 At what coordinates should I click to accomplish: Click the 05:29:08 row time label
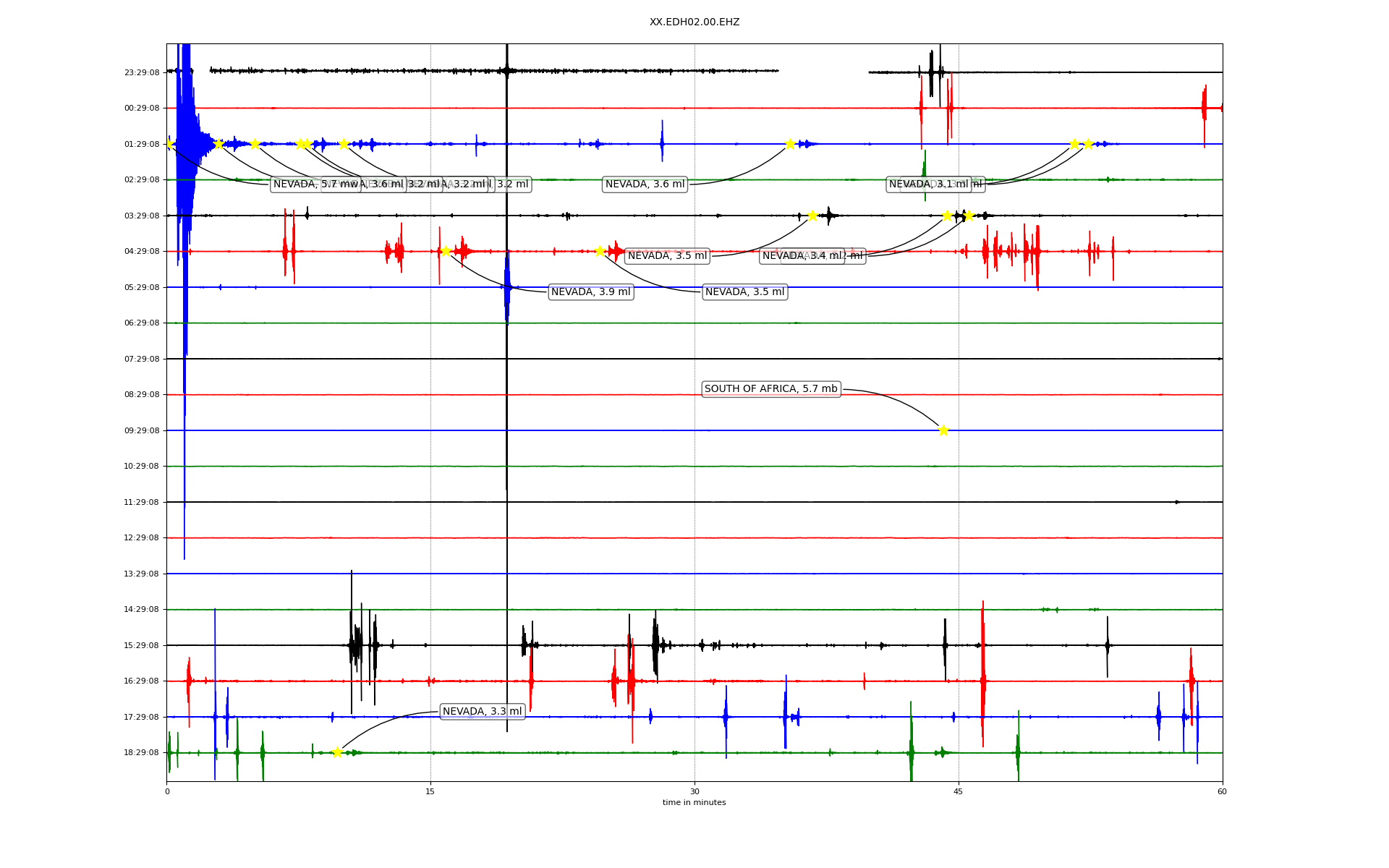(142, 287)
